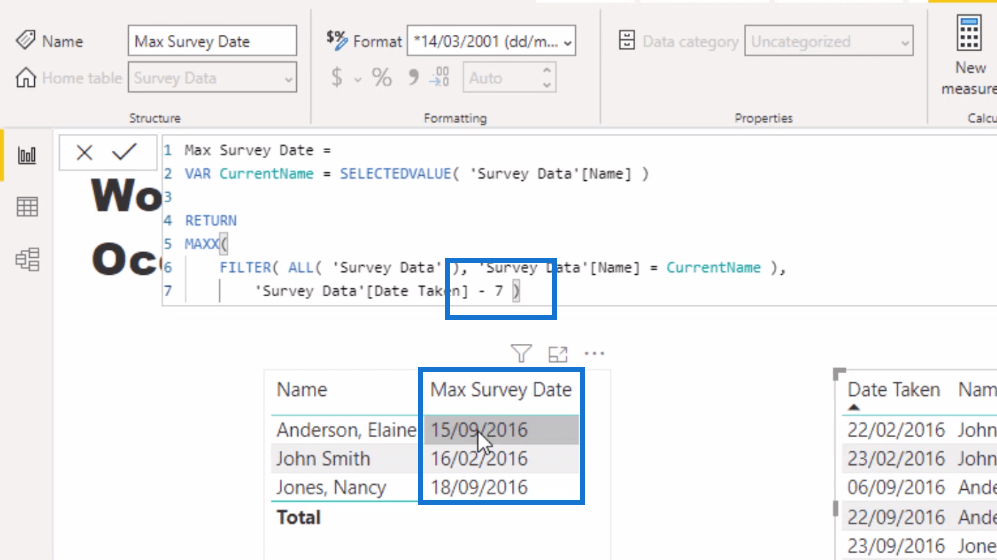The image size is (997, 560).
Task: Click CurrentName variable on line 2
Action: (x=266, y=174)
